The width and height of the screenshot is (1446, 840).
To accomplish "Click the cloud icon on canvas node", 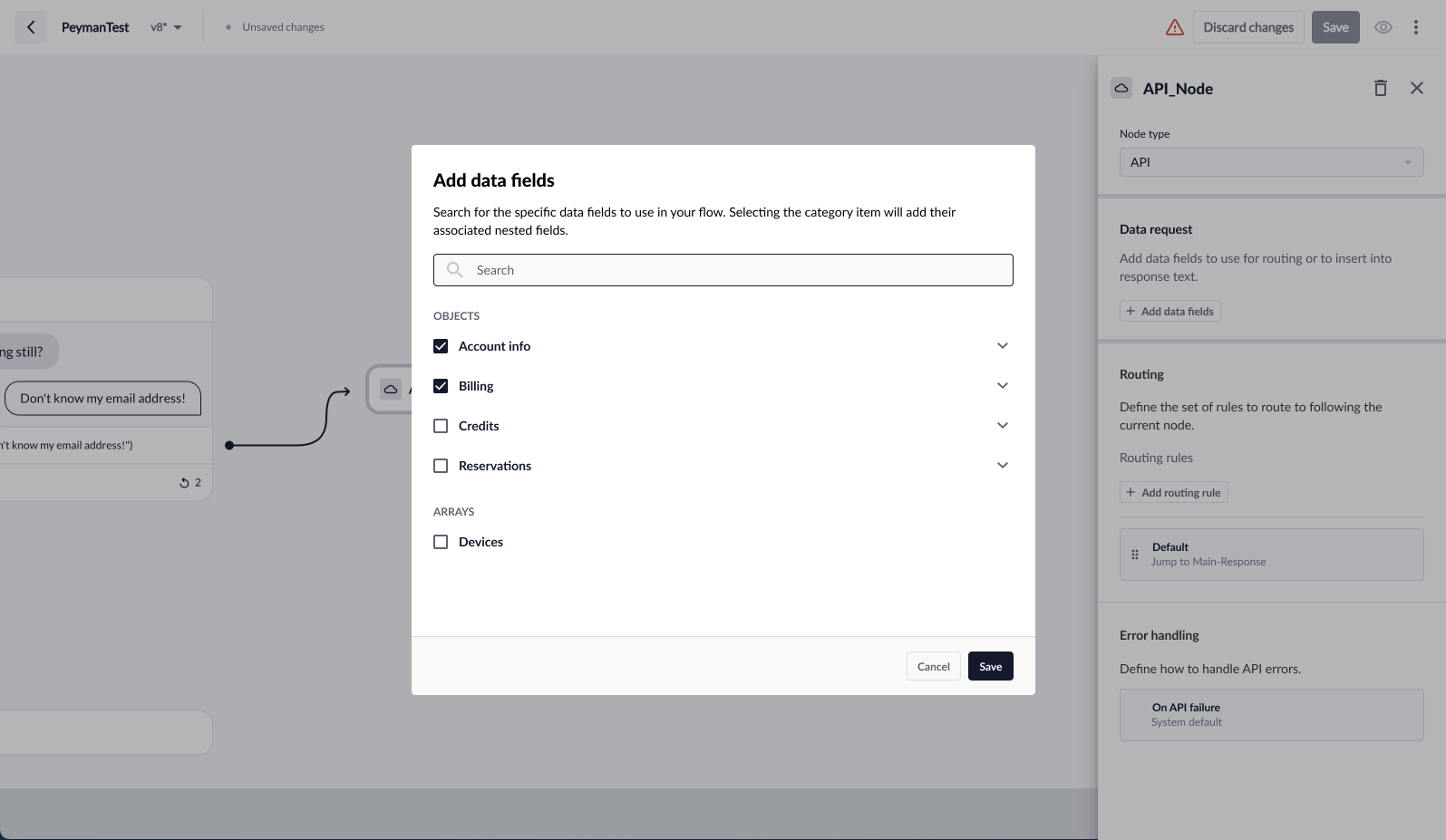I will tap(391, 390).
